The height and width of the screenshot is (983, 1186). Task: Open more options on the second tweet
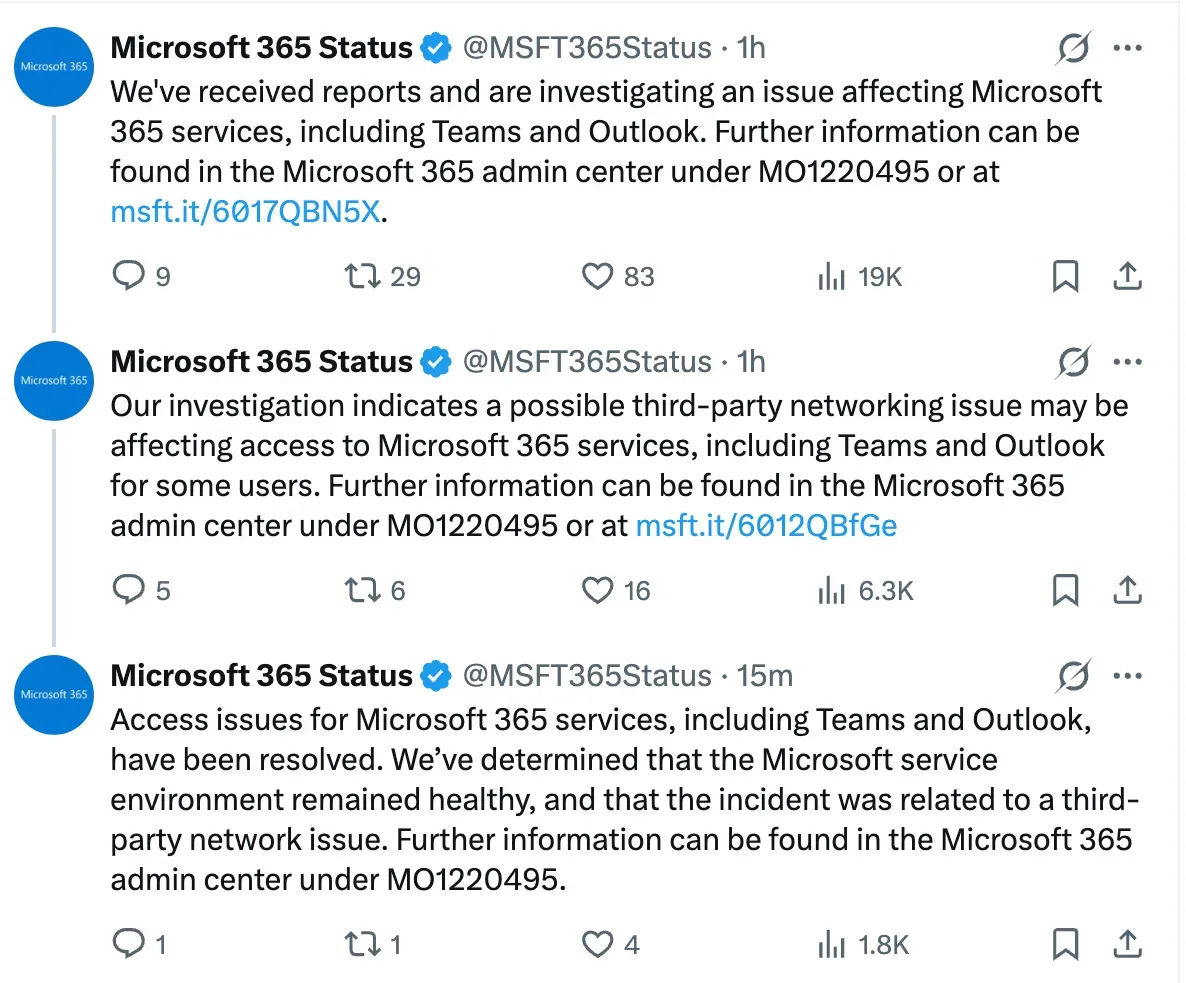tap(1129, 361)
